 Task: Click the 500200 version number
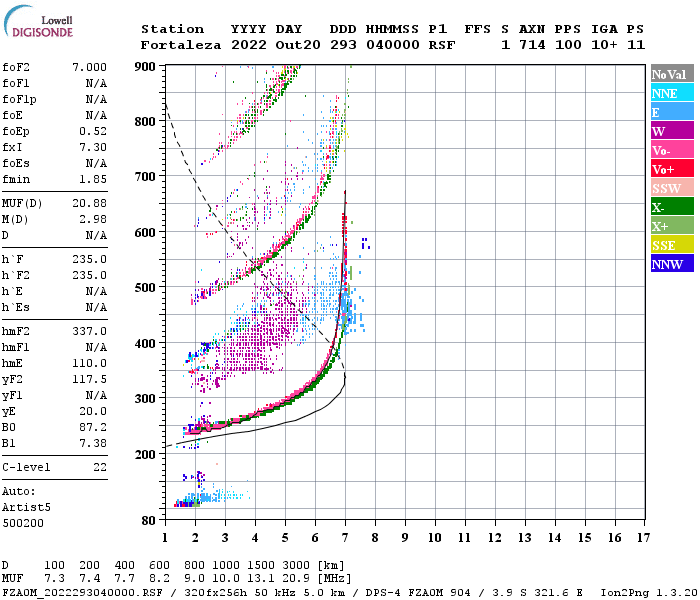[x=23, y=523]
